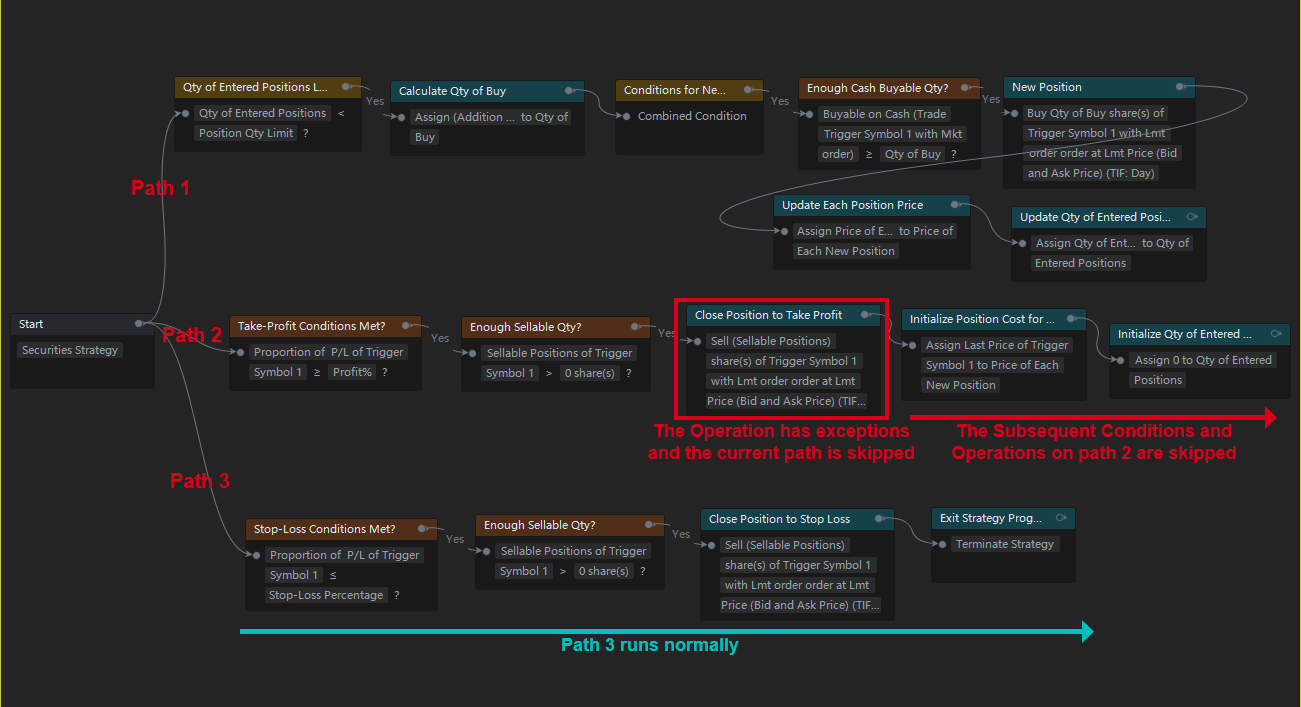Select the Start node header
The width and height of the screenshot is (1301, 707).
pos(82,324)
